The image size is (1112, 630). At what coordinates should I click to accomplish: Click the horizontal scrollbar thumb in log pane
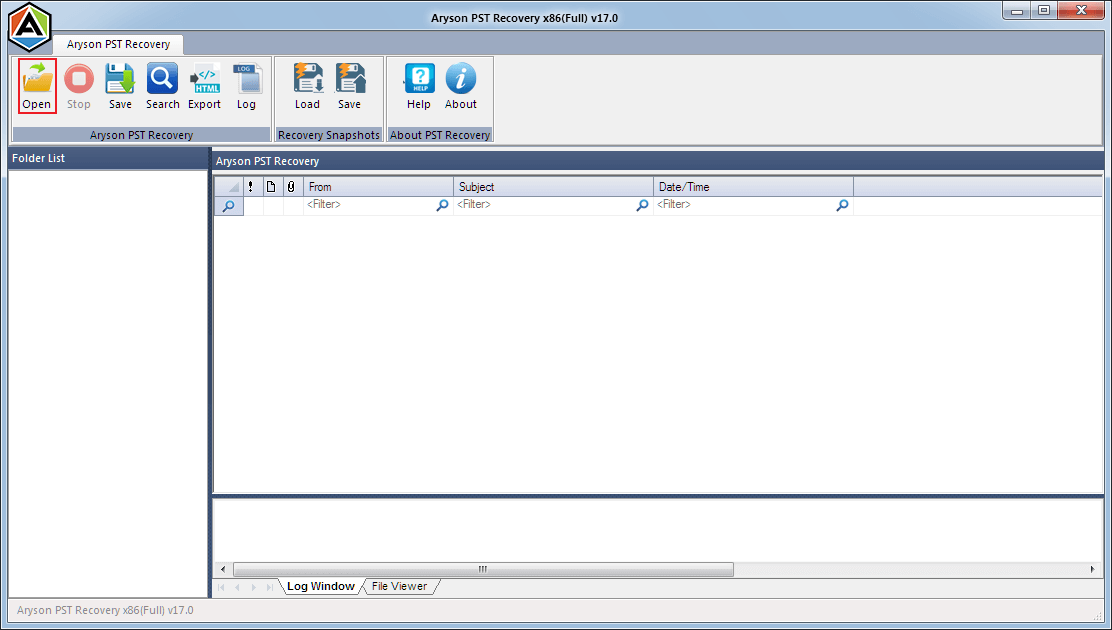484,569
